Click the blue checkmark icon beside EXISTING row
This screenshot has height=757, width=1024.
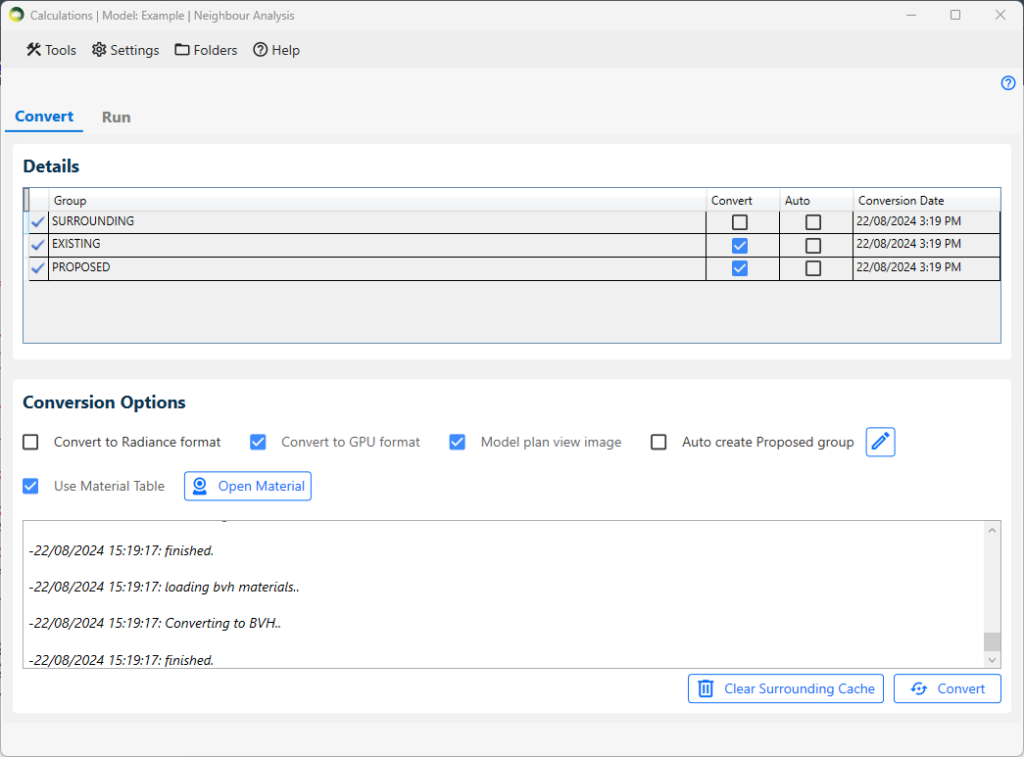pos(38,245)
